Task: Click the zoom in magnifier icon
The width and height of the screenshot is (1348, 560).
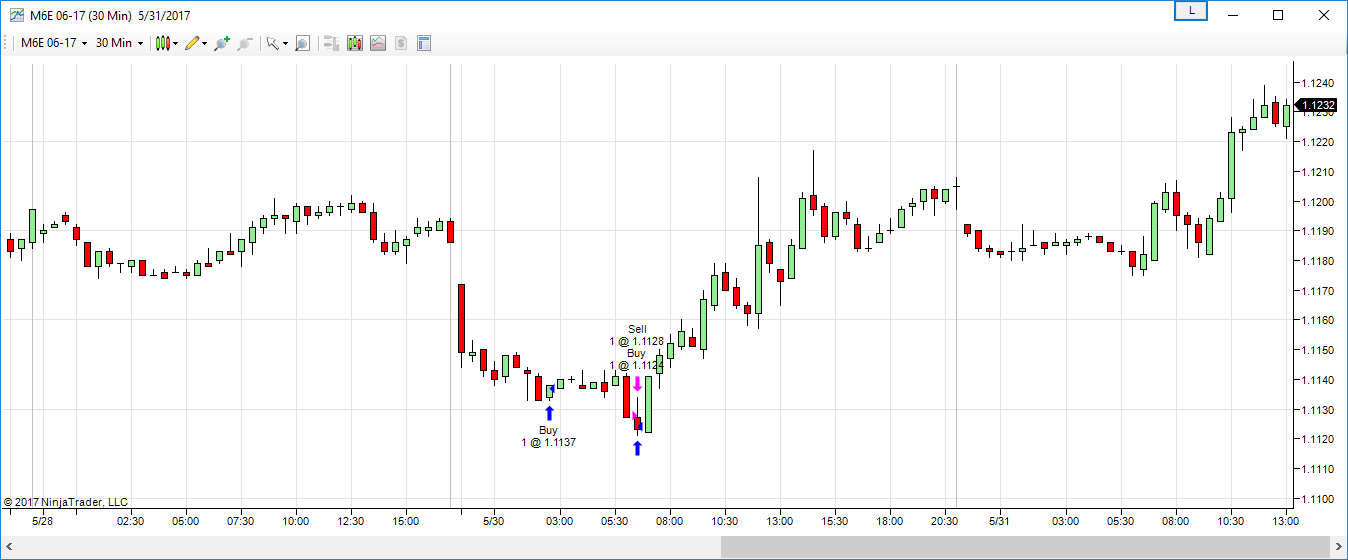Action: (222, 43)
